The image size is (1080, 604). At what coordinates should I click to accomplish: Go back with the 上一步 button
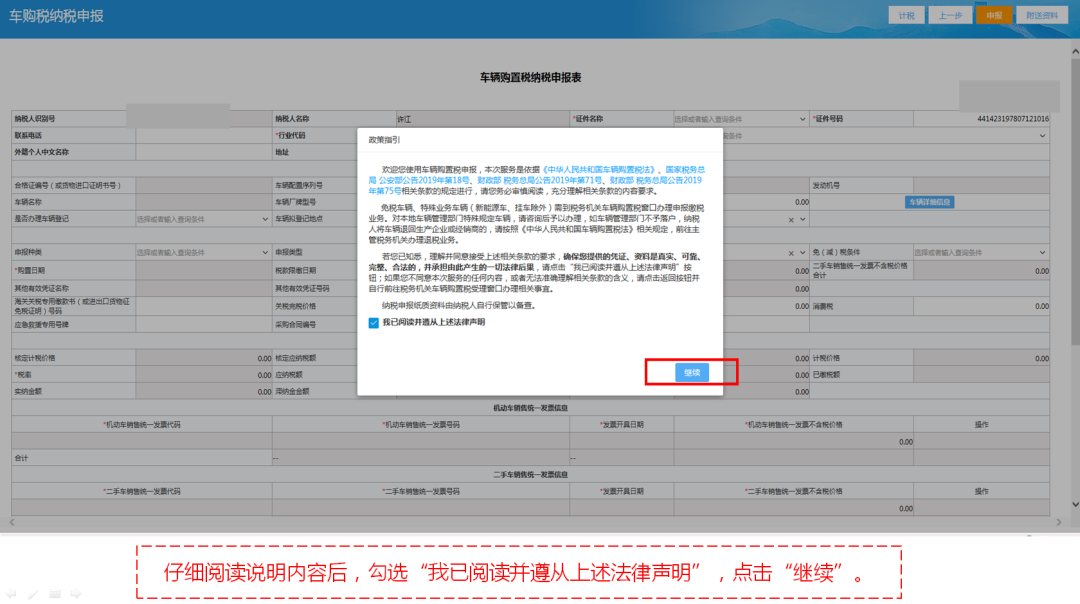950,15
